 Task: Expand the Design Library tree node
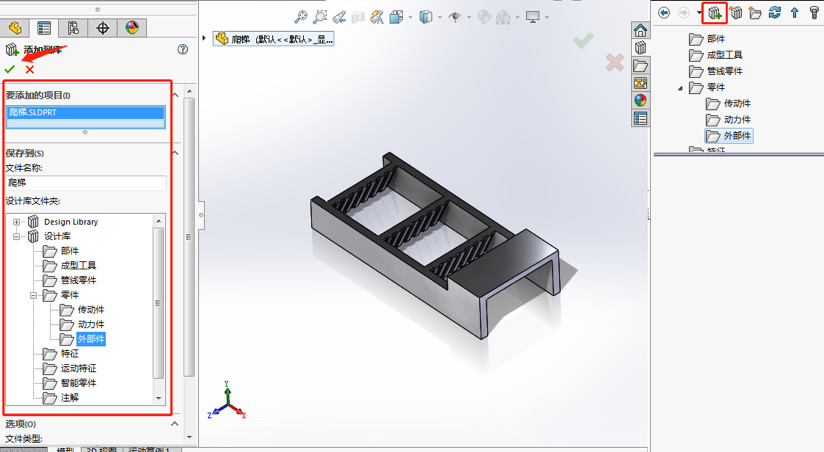click(17, 222)
